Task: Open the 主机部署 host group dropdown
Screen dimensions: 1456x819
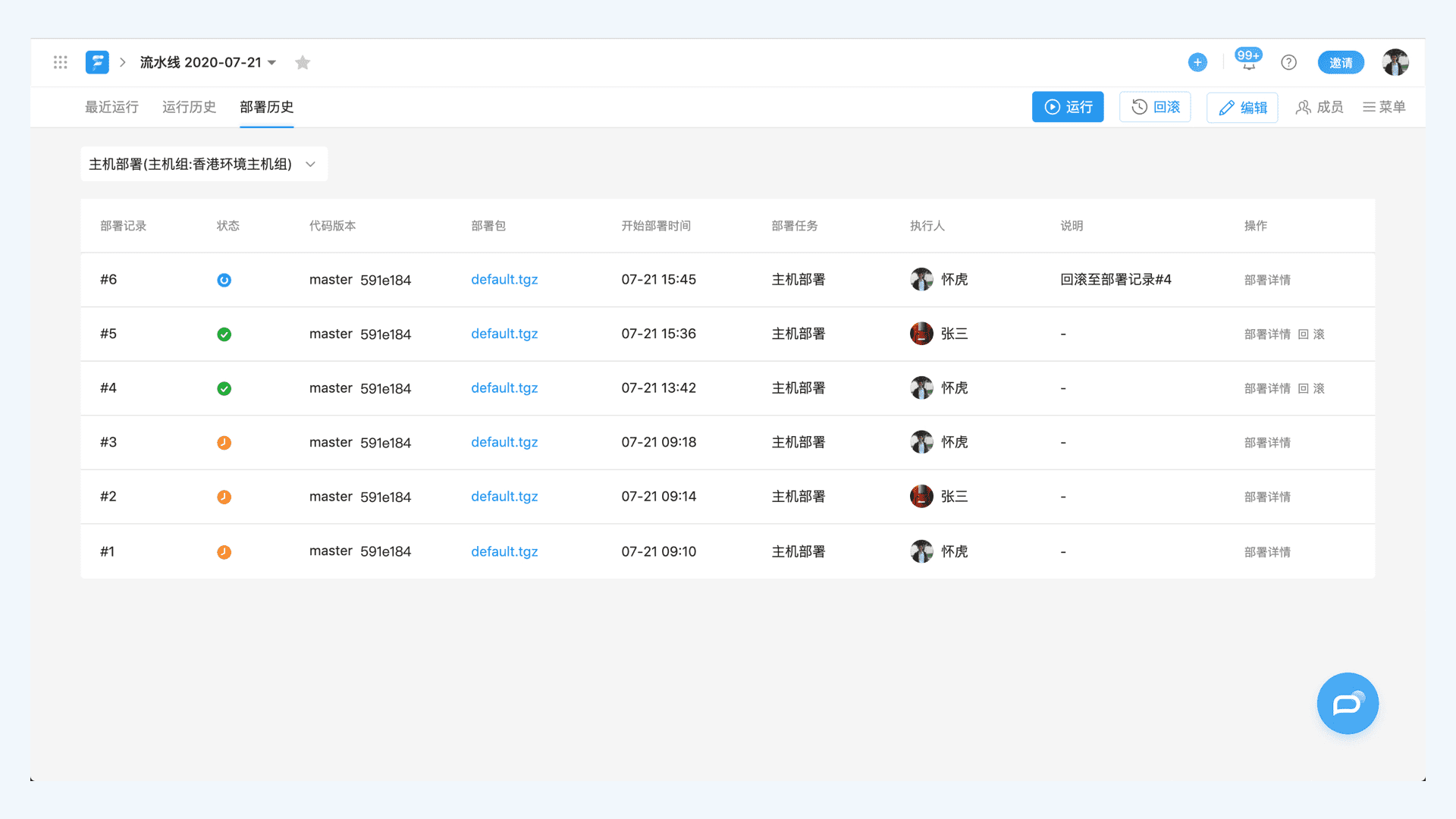Action: tap(204, 164)
